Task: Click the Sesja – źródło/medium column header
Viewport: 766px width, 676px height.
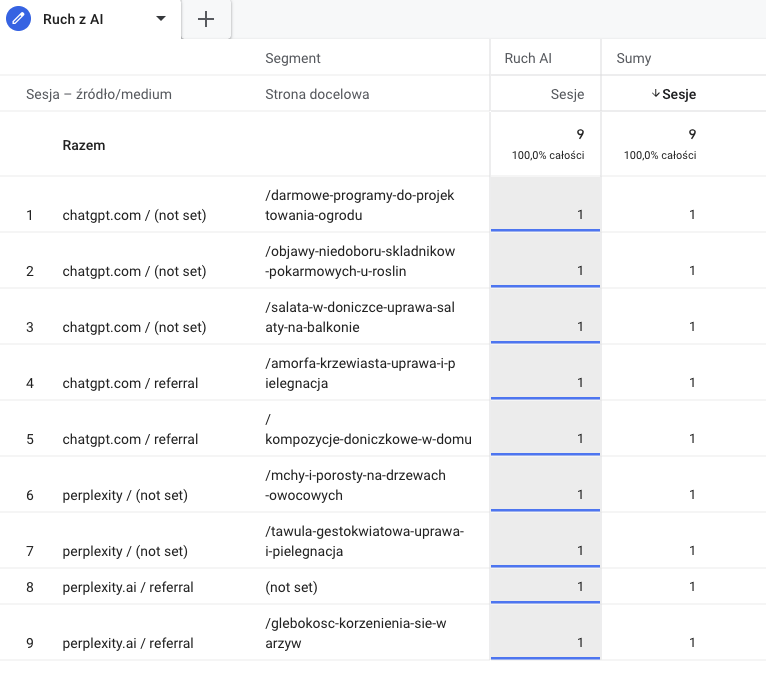Action: (x=99, y=94)
